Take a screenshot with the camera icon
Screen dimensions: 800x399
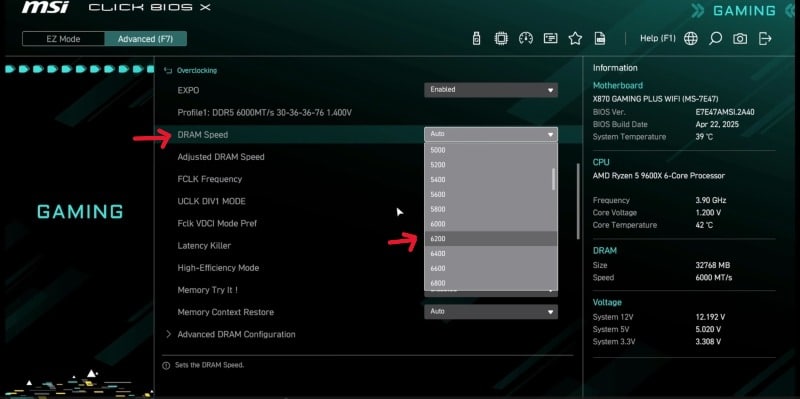pos(740,39)
